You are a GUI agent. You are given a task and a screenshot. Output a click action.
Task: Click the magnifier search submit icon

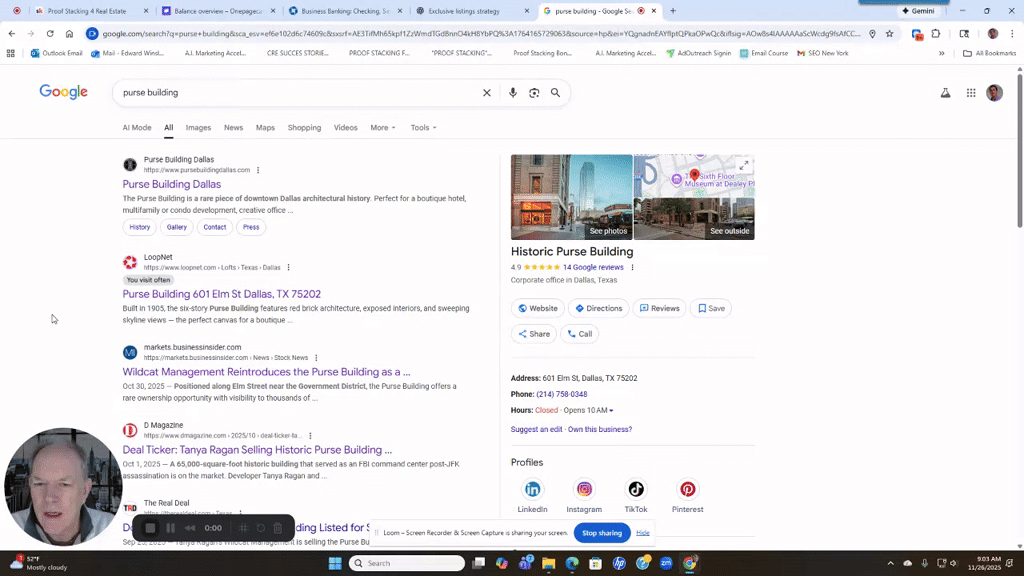(555, 93)
